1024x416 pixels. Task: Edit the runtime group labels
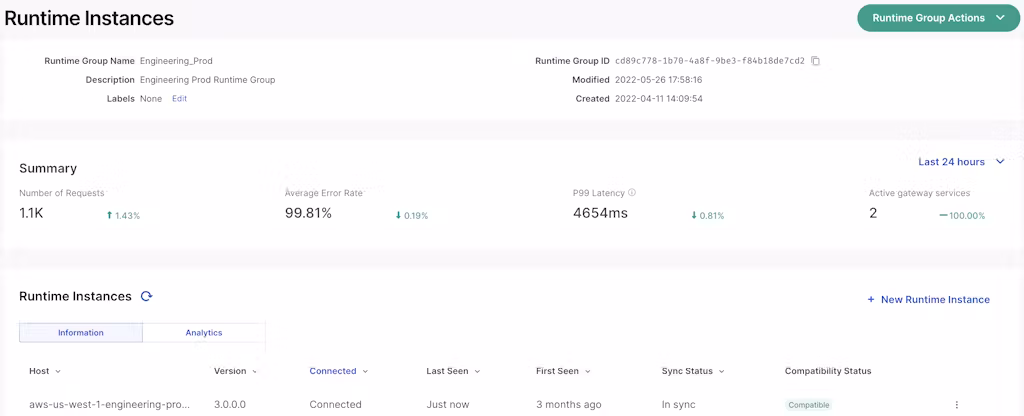179,99
